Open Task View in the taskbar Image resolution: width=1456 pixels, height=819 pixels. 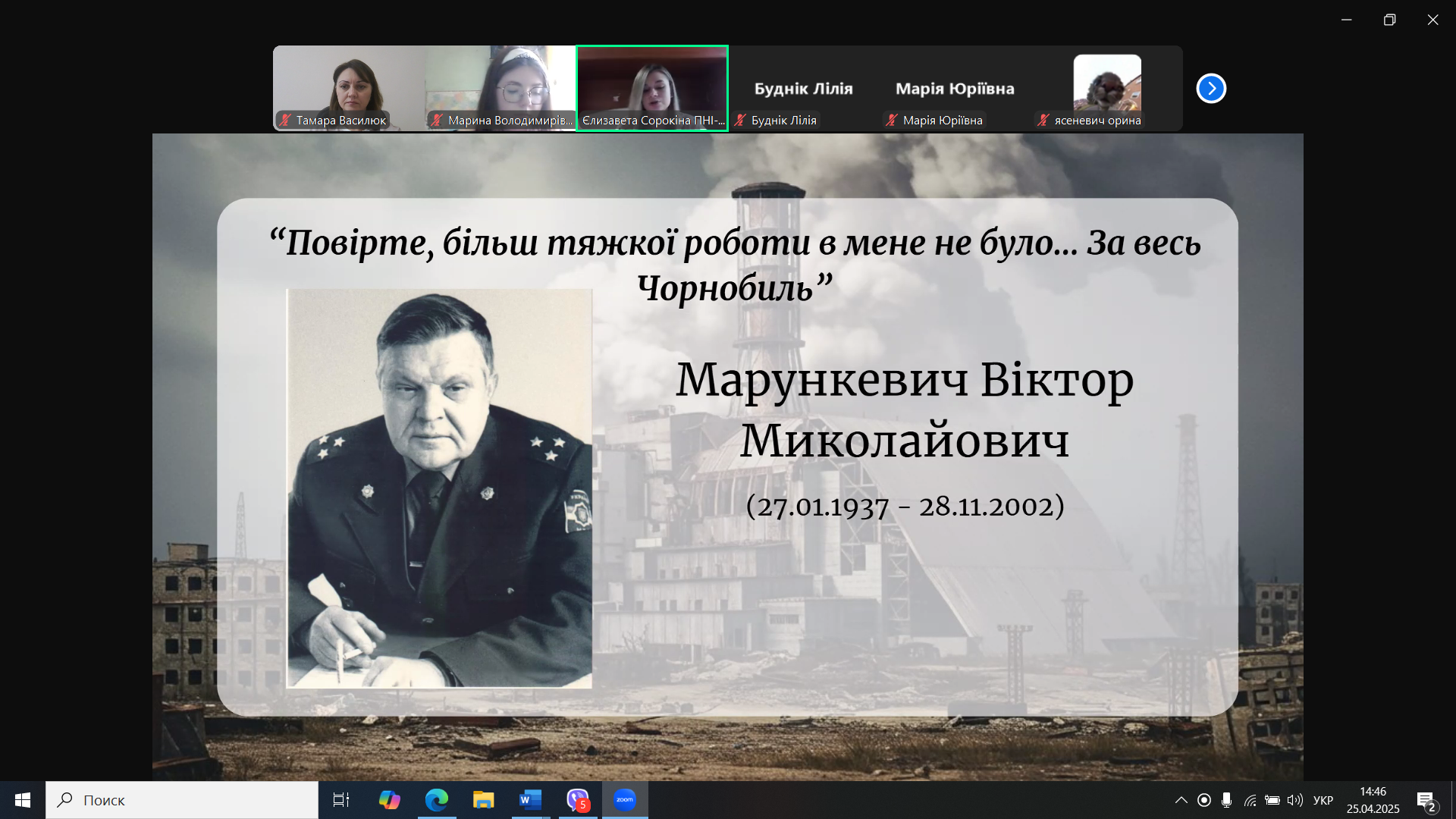point(341,800)
